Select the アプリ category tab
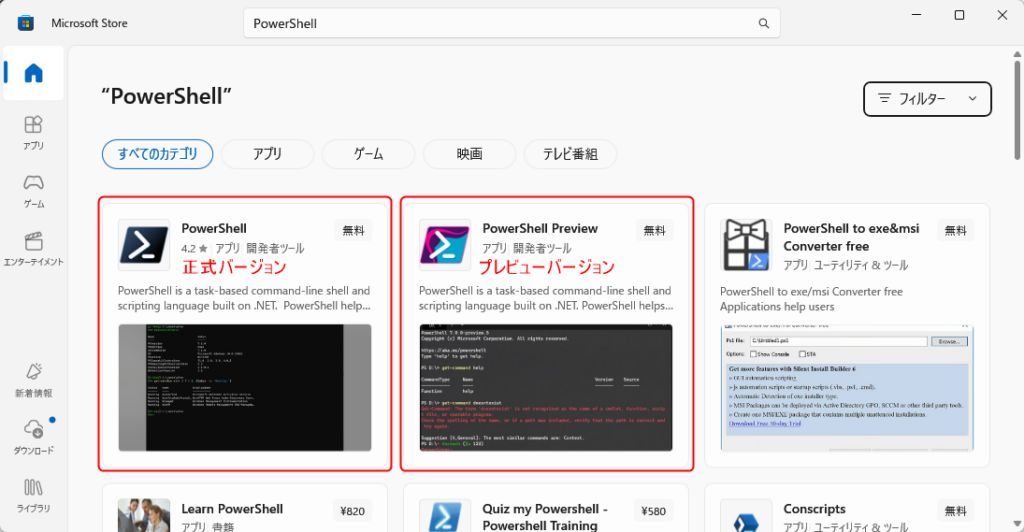This screenshot has width=1024, height=532. pyautogui.click(x=267, y=154)
